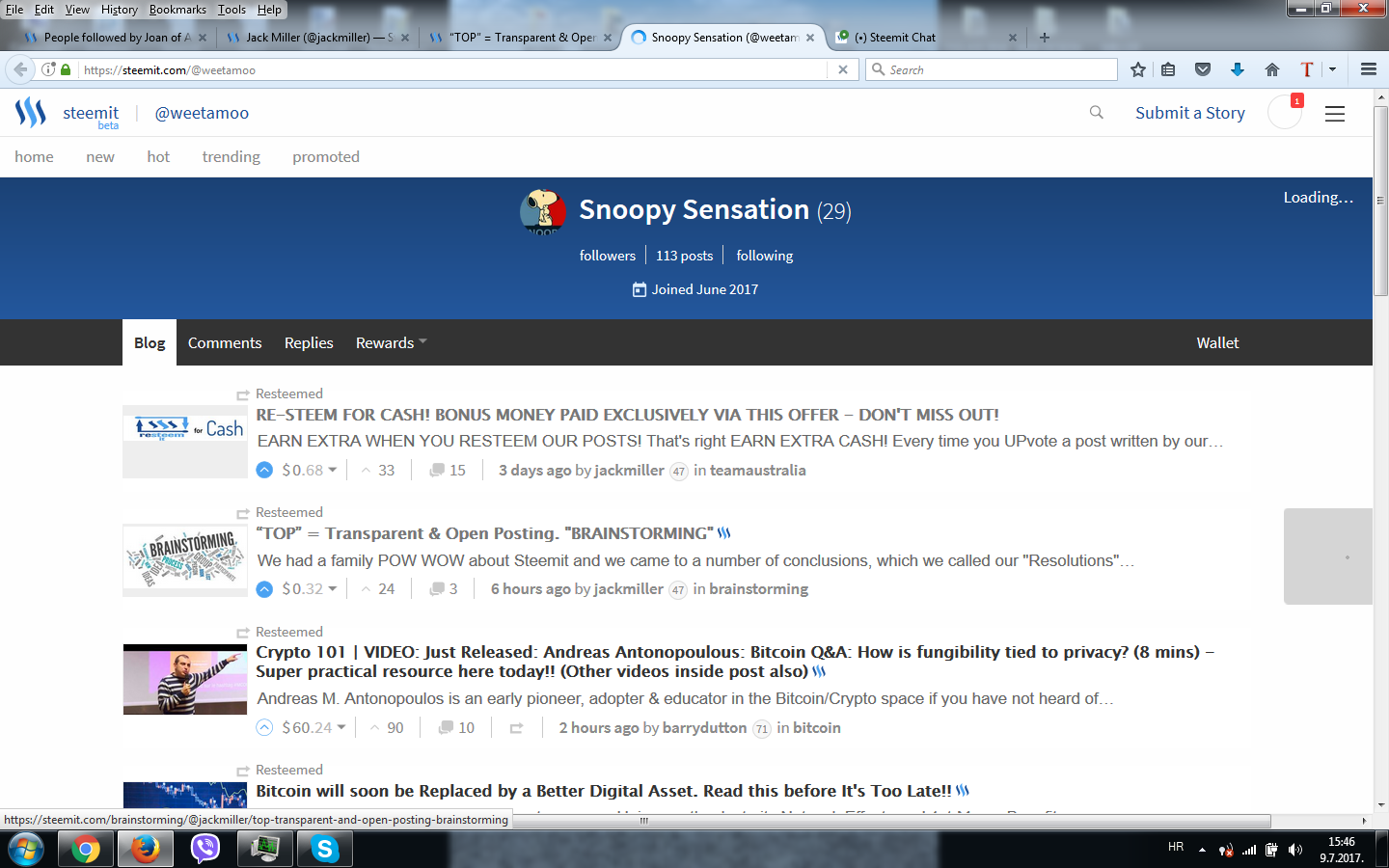This screenshot has height=868, width=1389.
Task: Stop loading with the X in address bar
Action: pos(843,69)
